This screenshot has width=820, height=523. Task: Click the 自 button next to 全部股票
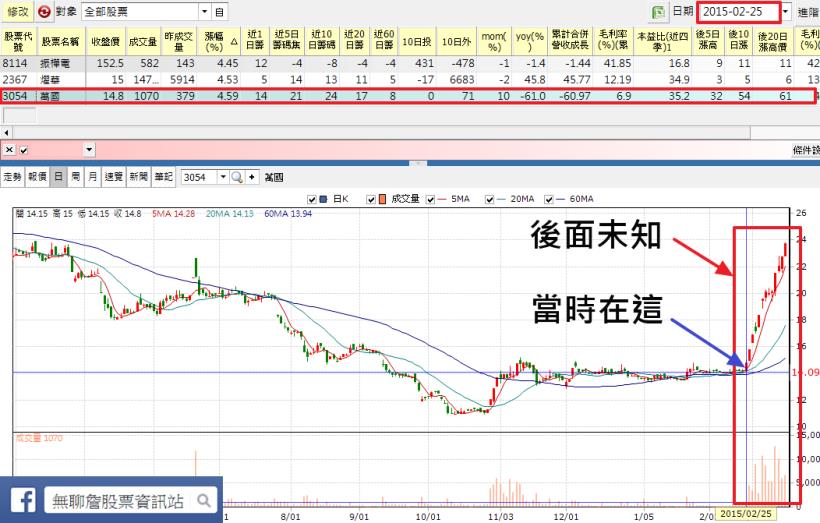click(x=220, y=12)
